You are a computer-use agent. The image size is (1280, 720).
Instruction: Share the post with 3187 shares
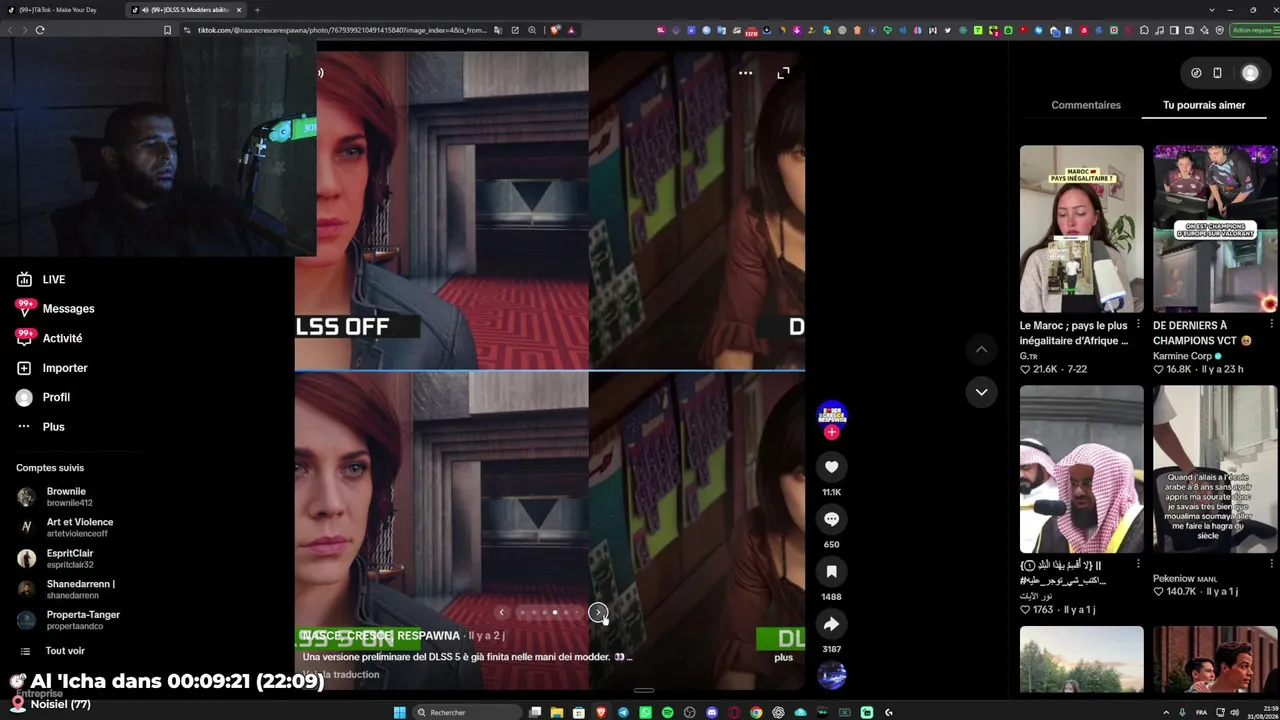click(x=831, y=624)
